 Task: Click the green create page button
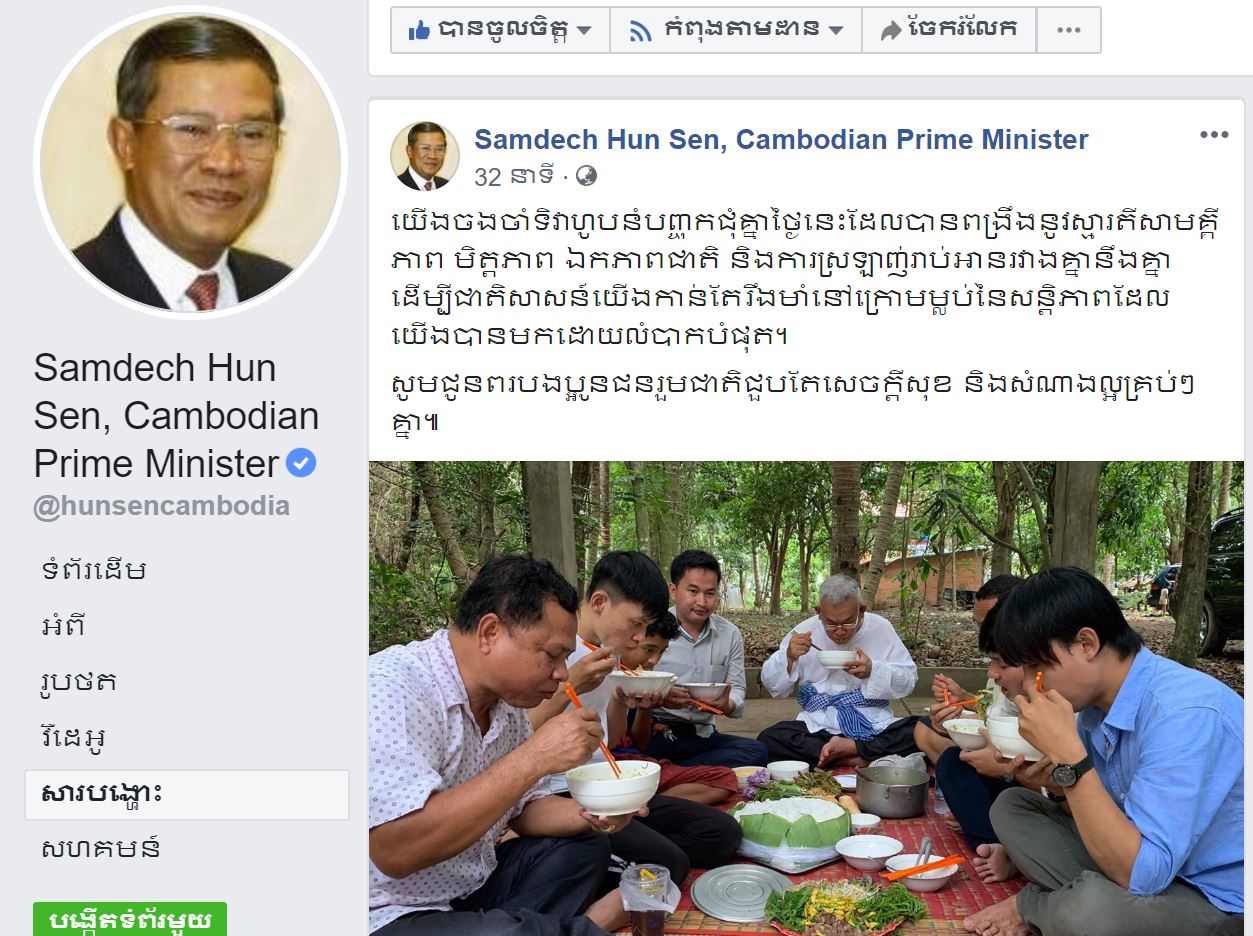tap(130, 919)
